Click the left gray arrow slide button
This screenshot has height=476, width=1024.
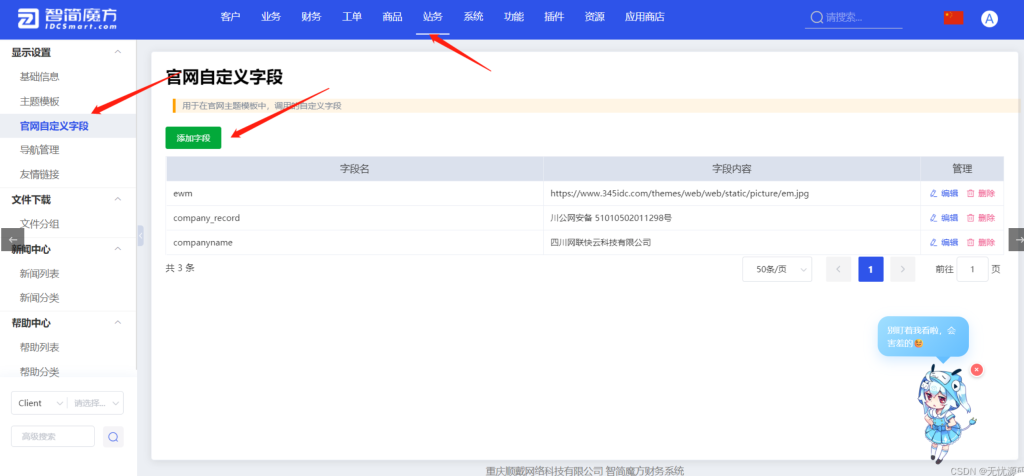(x=12, y=240)
